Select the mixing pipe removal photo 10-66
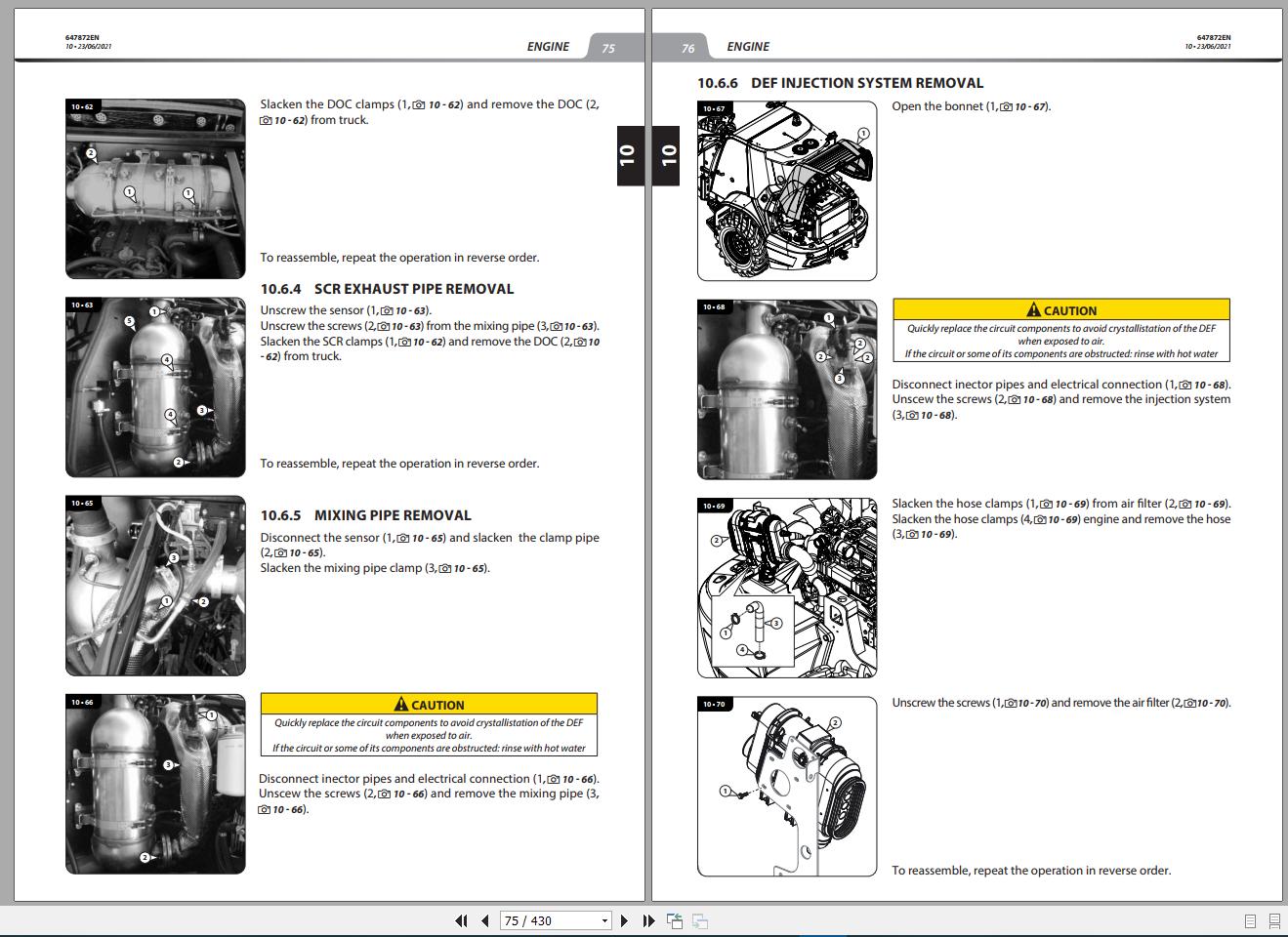 click(x=156, y=784)
